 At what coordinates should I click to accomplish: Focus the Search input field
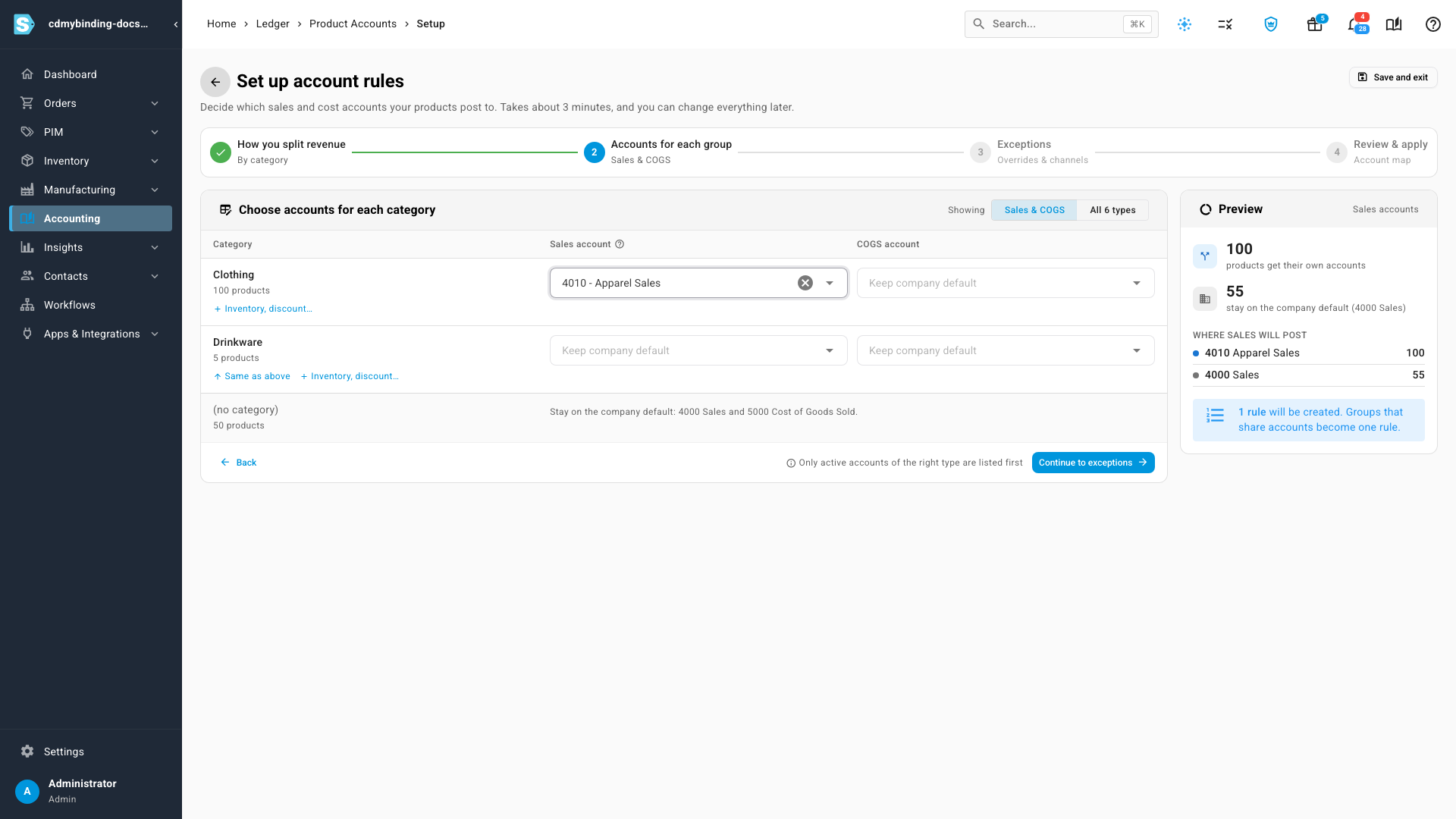click(1061, 24)
